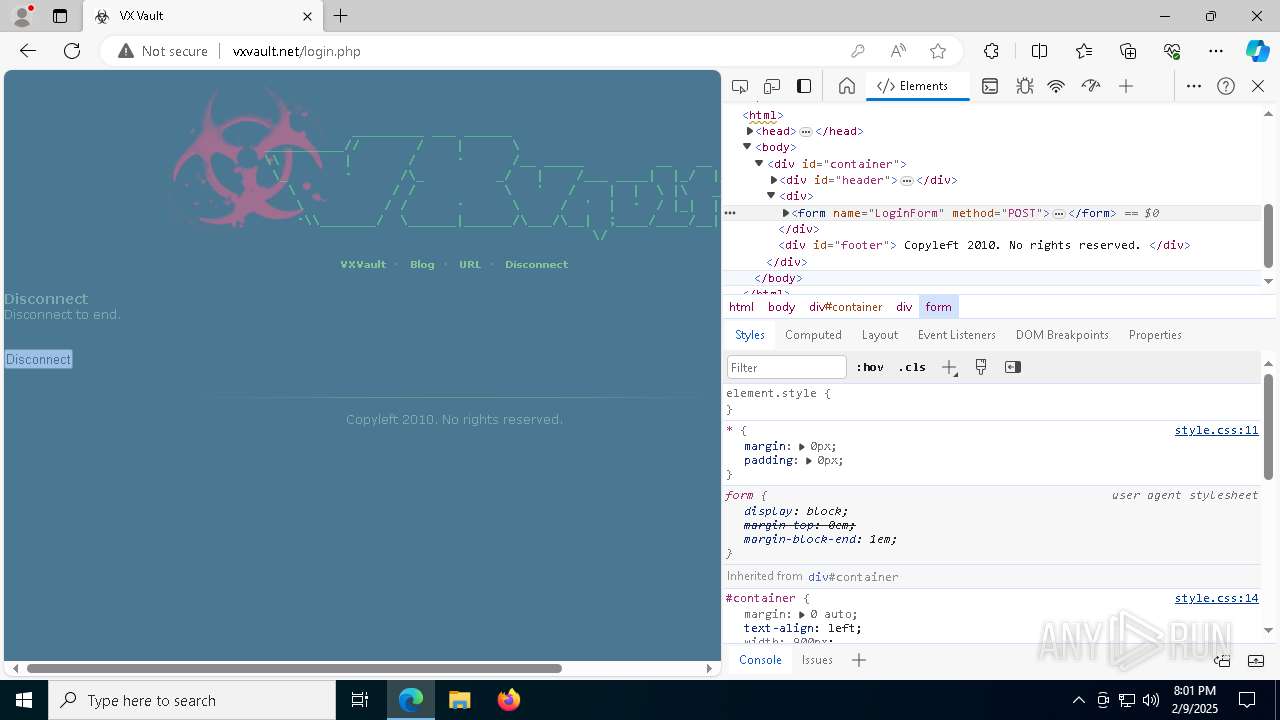The height and width of the screenshot is (720, 1280).
Task: Open the Blog navigation link
Action: (422, 265)
